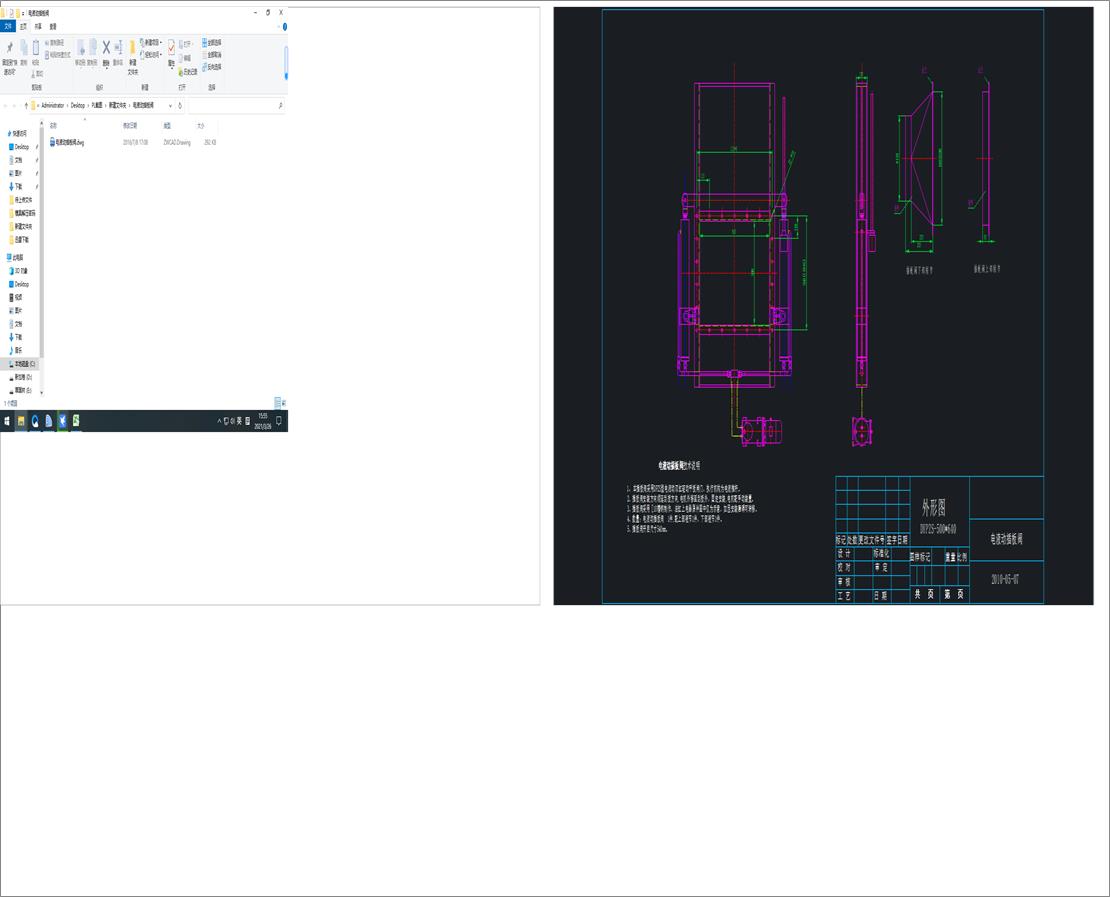Select the .dwg drawing file
Viewport: 1110px width, 897px height.
click(69, 143)
